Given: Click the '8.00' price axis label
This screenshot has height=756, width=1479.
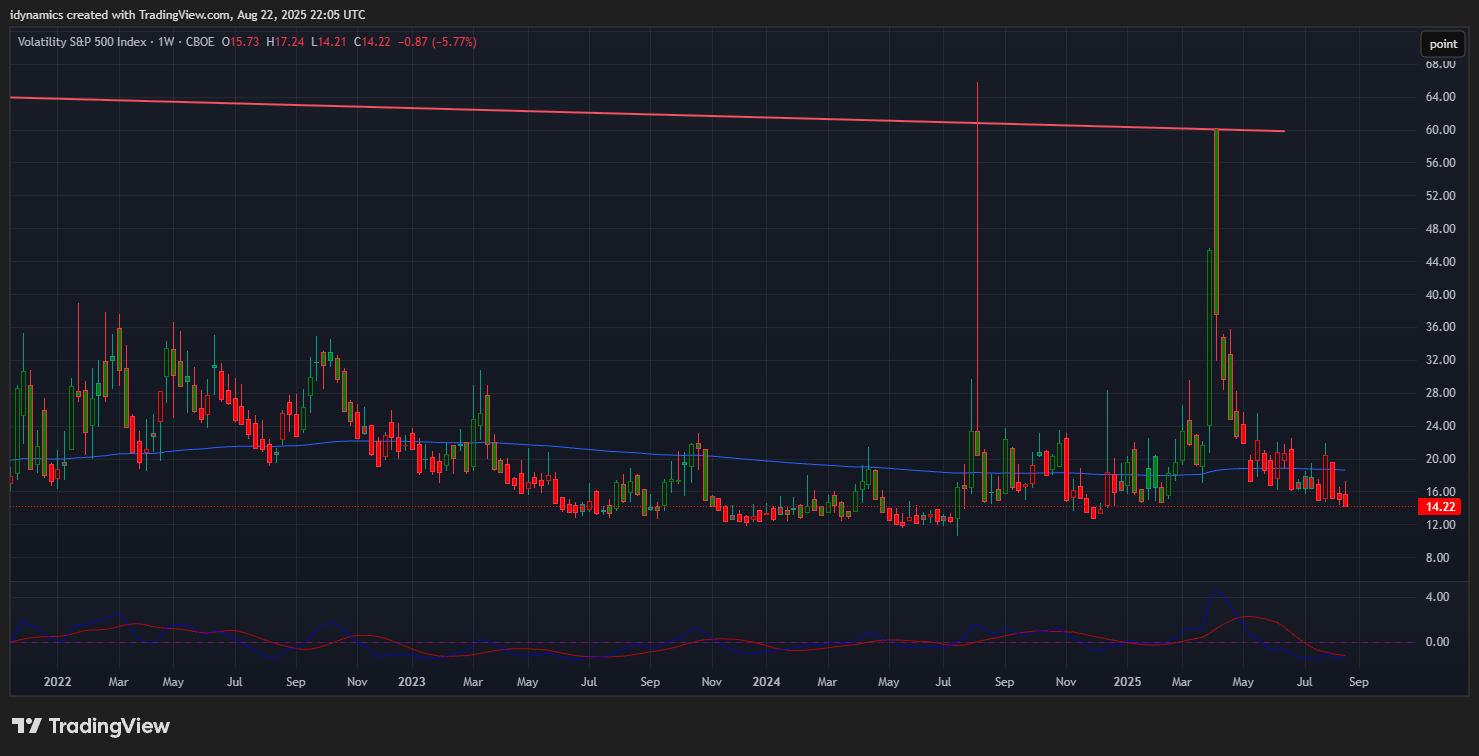Looking at the screenshot, I should (x=1439, y=558).
